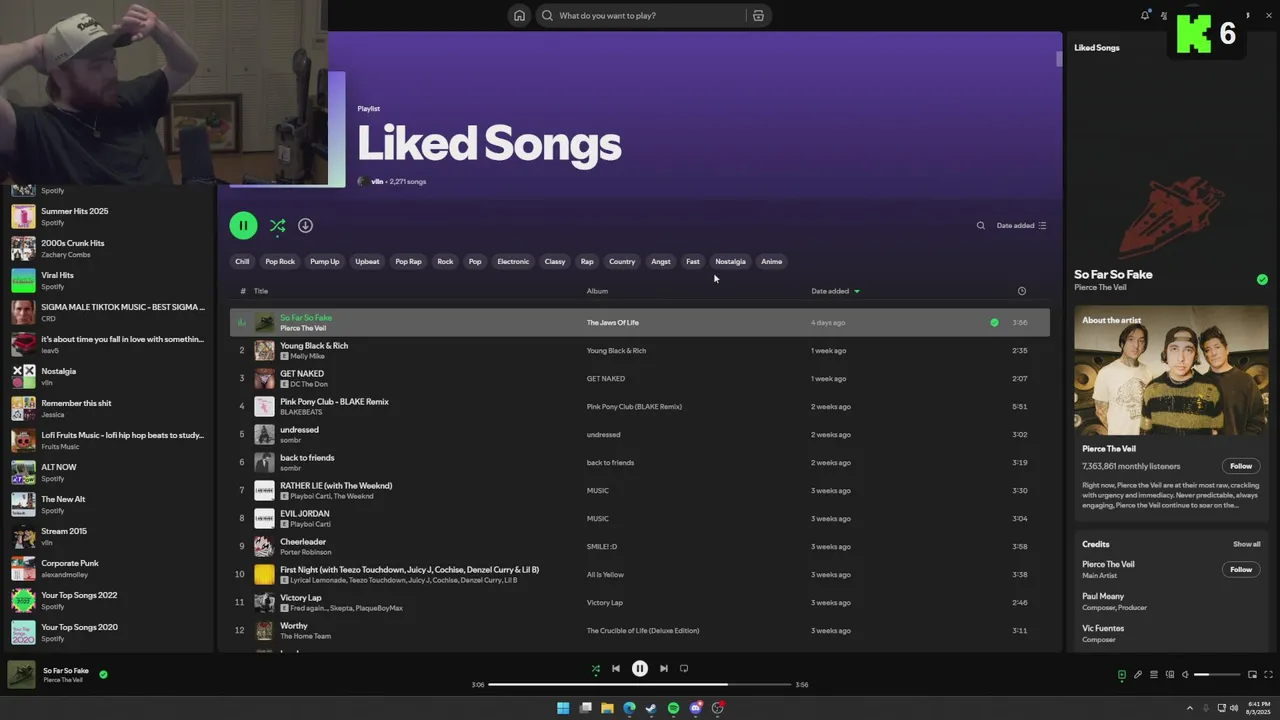The image size is (1280, 720).
Task: Download the Liked Songs playlist
Action: (305, 226)
